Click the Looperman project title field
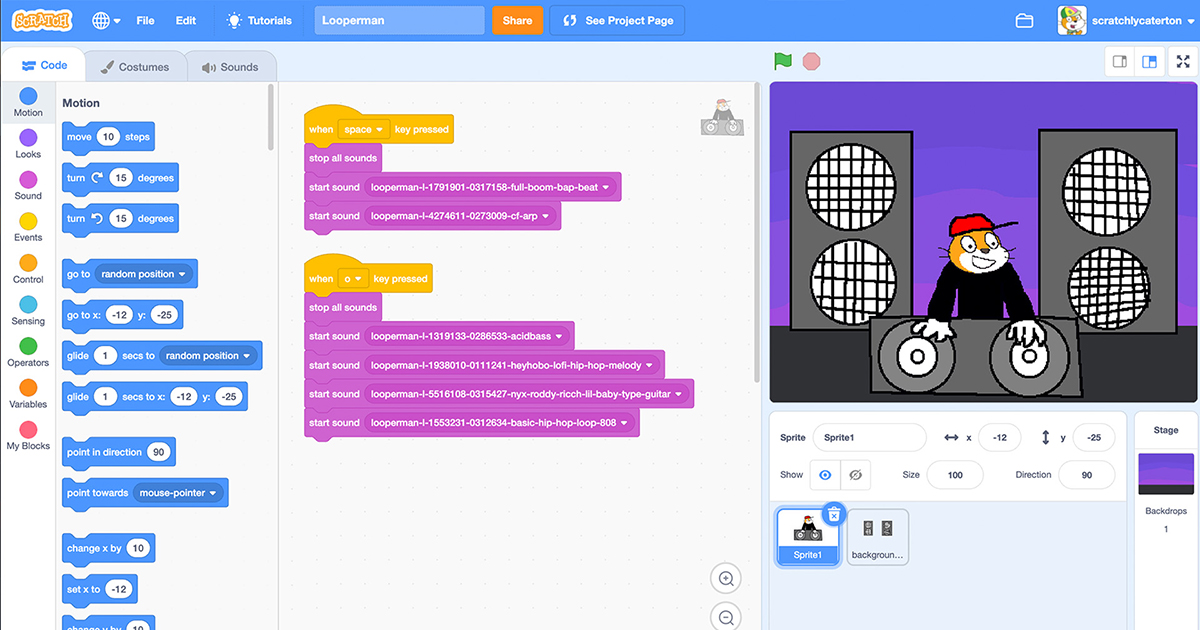Image resolution: width=1200 pixels, height=630 pixels. (398, 20)
